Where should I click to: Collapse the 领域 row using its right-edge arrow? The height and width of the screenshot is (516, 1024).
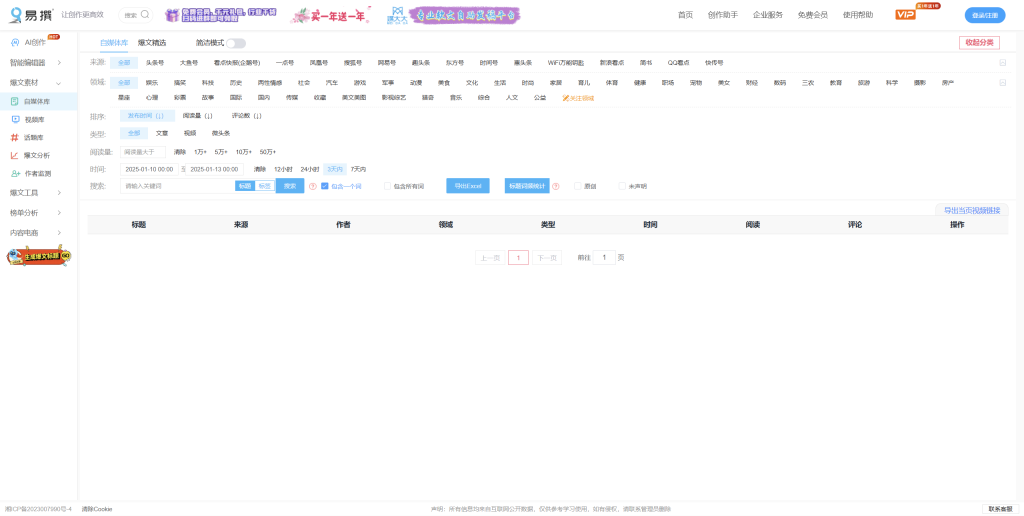1002,83
